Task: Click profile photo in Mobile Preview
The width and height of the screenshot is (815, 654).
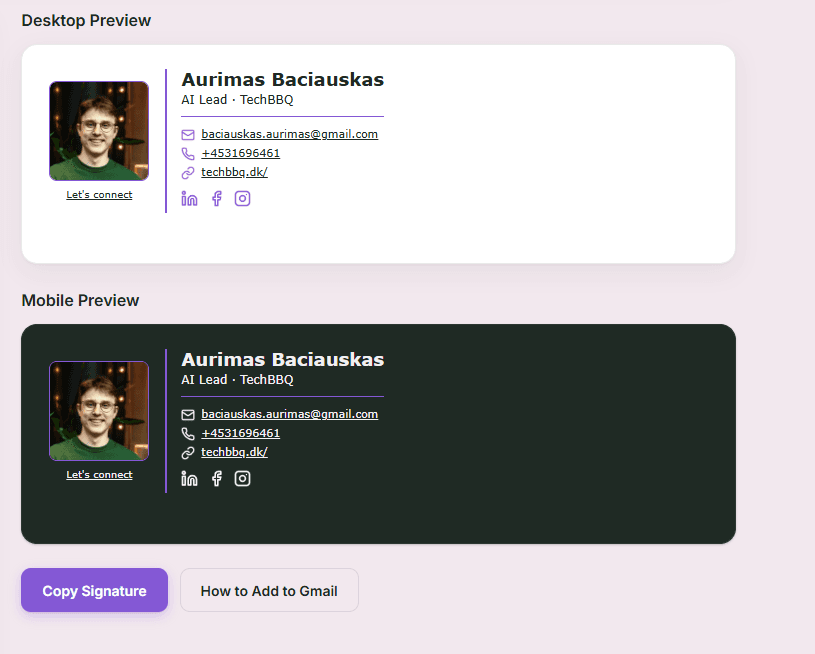Action: pyautogui.click(x=99, y=411)
